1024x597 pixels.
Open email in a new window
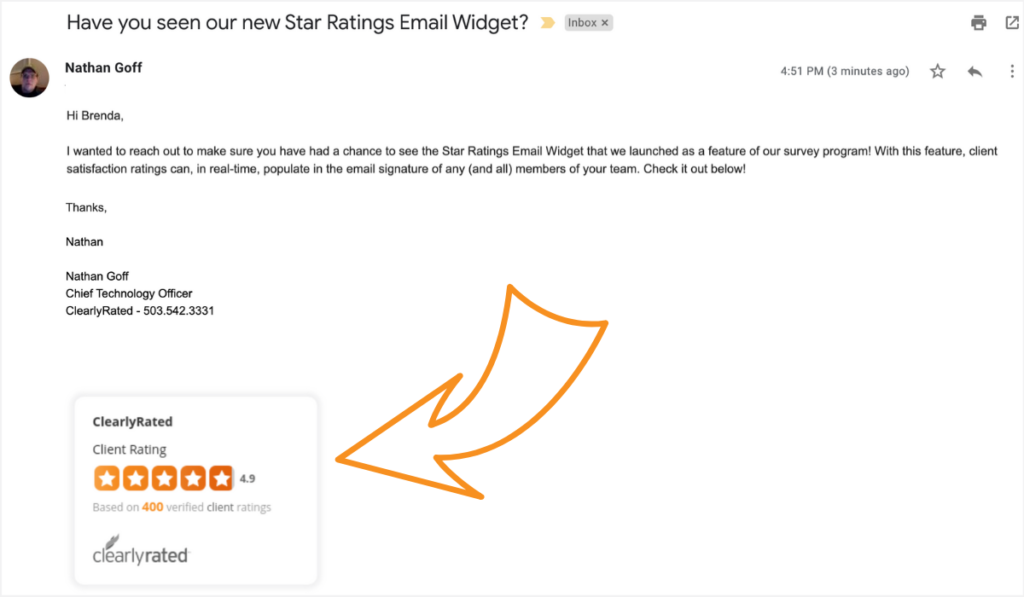point(1012,20)
